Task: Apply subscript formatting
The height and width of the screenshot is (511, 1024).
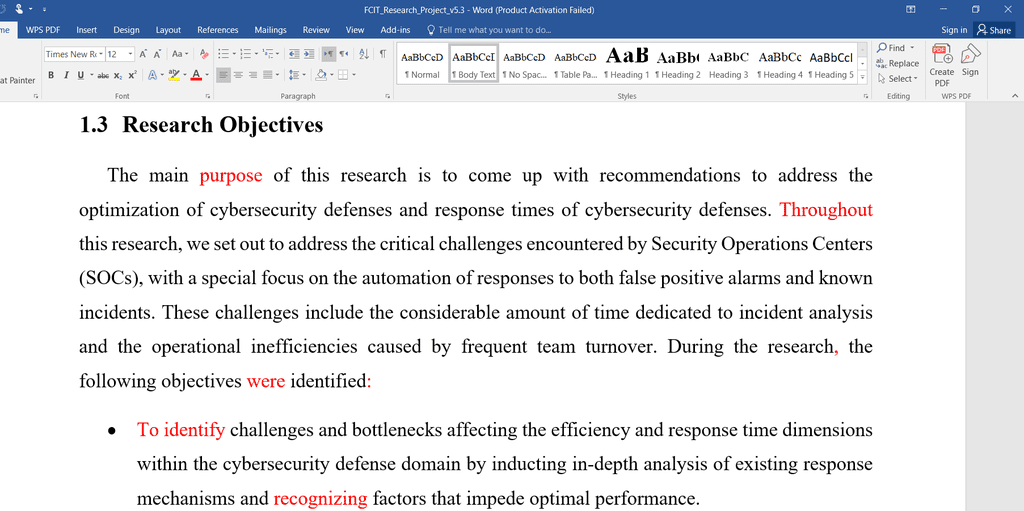Action: click(118, 76)
